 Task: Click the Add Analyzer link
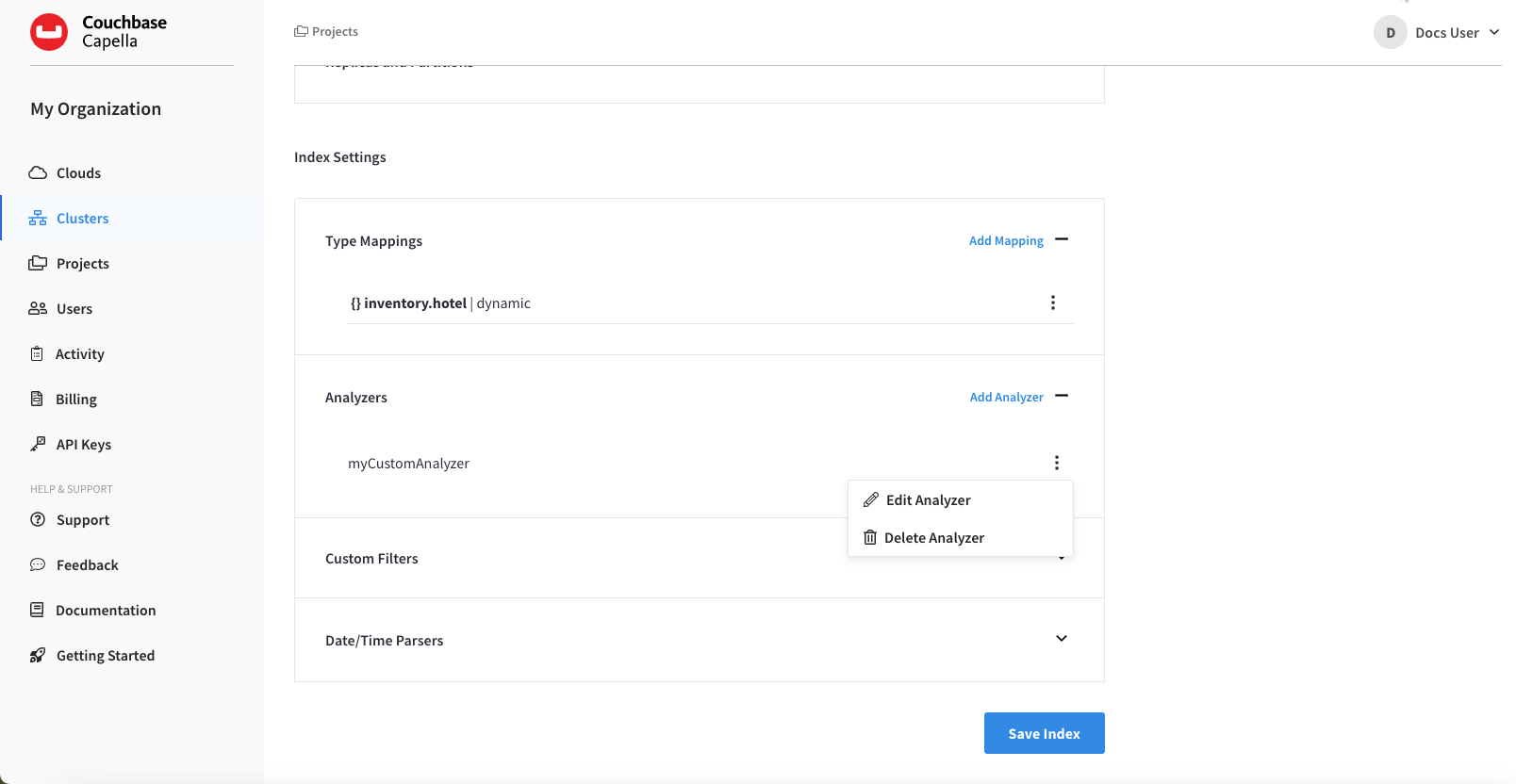pyautogui.click(x=1006, y=398)
